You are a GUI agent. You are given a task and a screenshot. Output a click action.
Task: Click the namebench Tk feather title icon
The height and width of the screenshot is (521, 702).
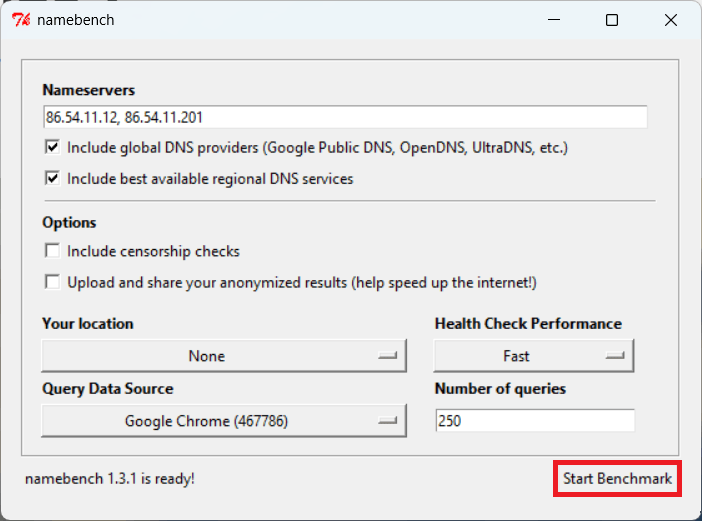point(21,20)
